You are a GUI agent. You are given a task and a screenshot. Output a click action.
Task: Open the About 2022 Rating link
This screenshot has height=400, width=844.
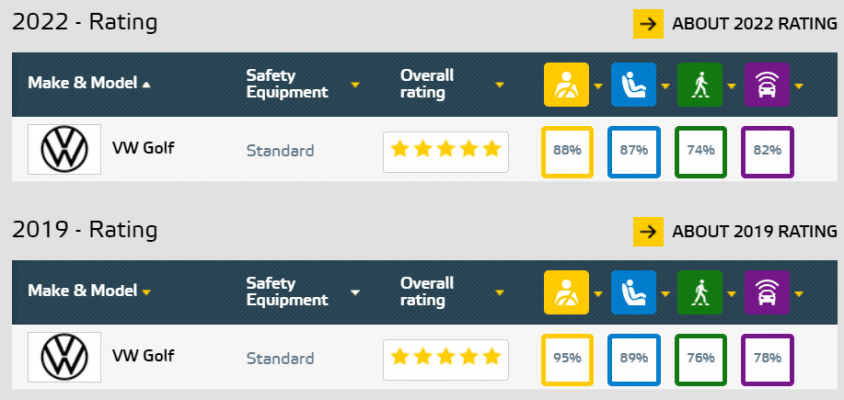pyautogui.click(x=755, y=24)
